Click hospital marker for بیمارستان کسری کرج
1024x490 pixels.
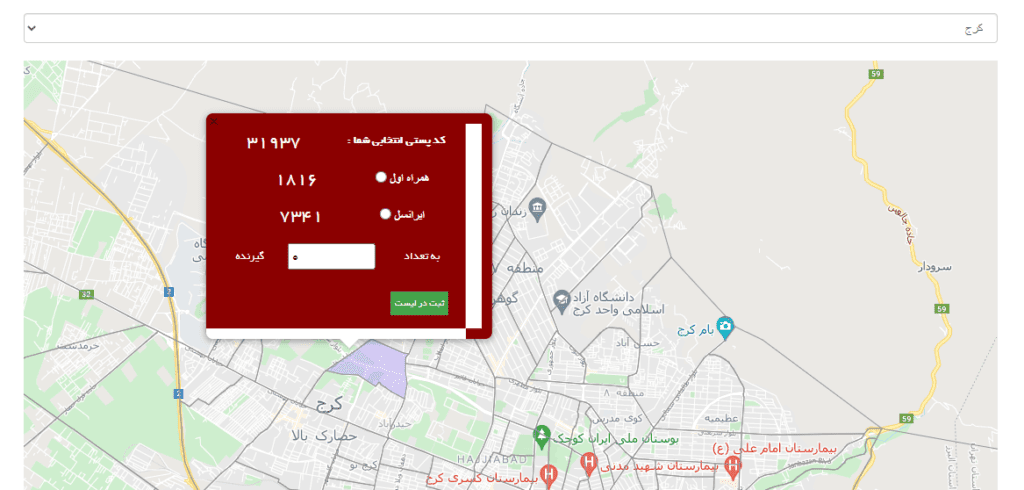point(549,476)
